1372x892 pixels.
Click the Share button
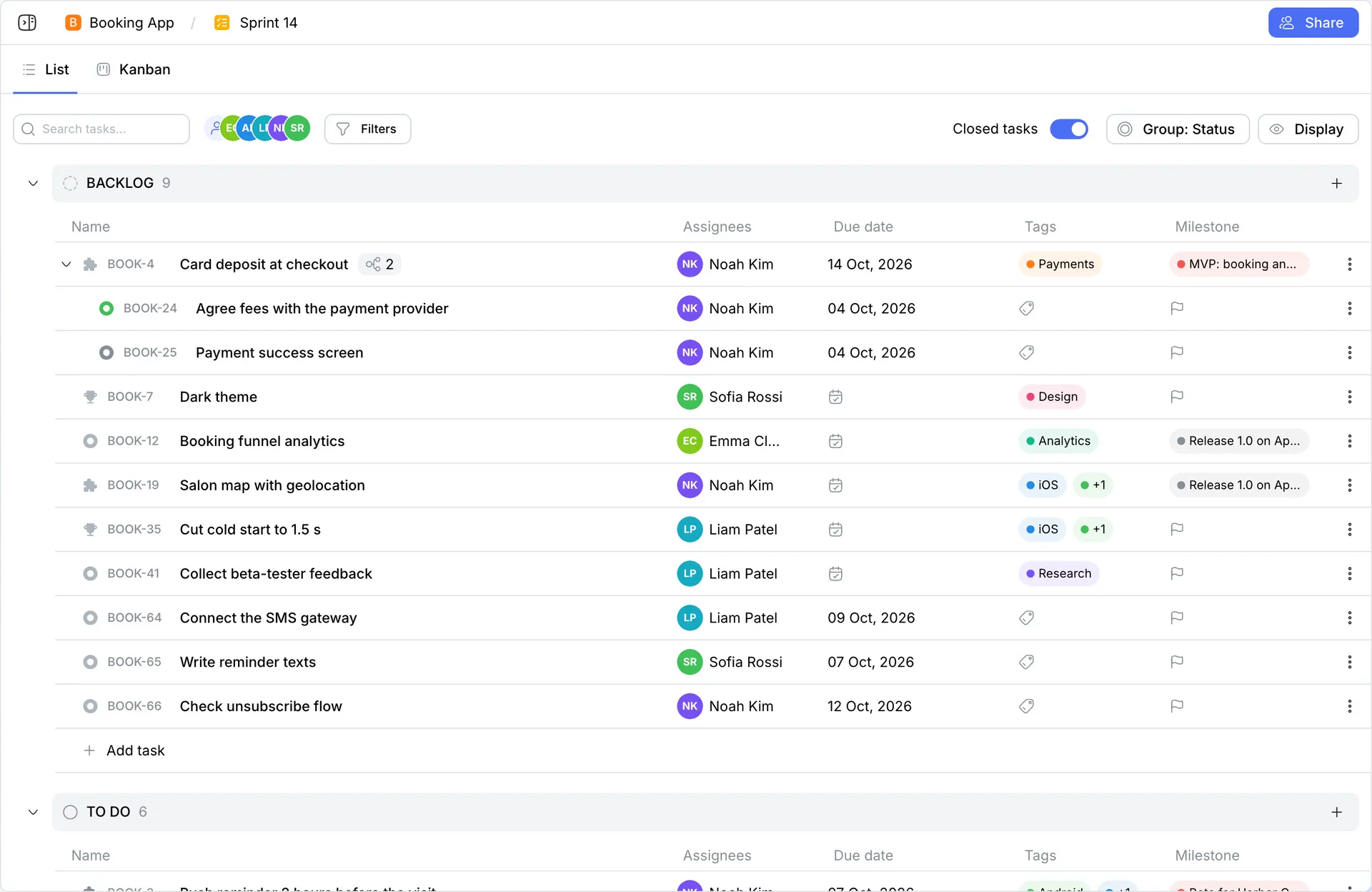pos(1313,23)
